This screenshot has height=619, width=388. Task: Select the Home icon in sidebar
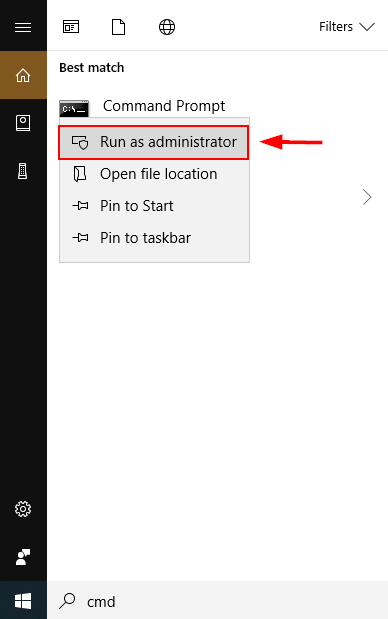point(23,75)
